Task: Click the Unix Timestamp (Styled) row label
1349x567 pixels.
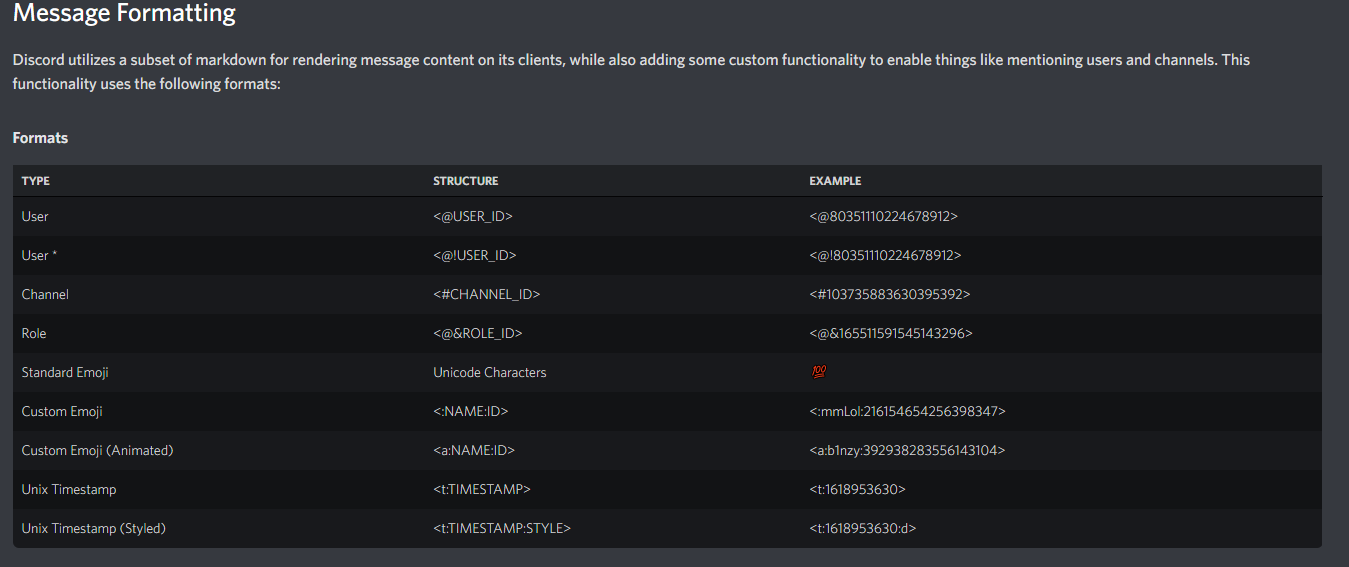Action: point(93,528)
